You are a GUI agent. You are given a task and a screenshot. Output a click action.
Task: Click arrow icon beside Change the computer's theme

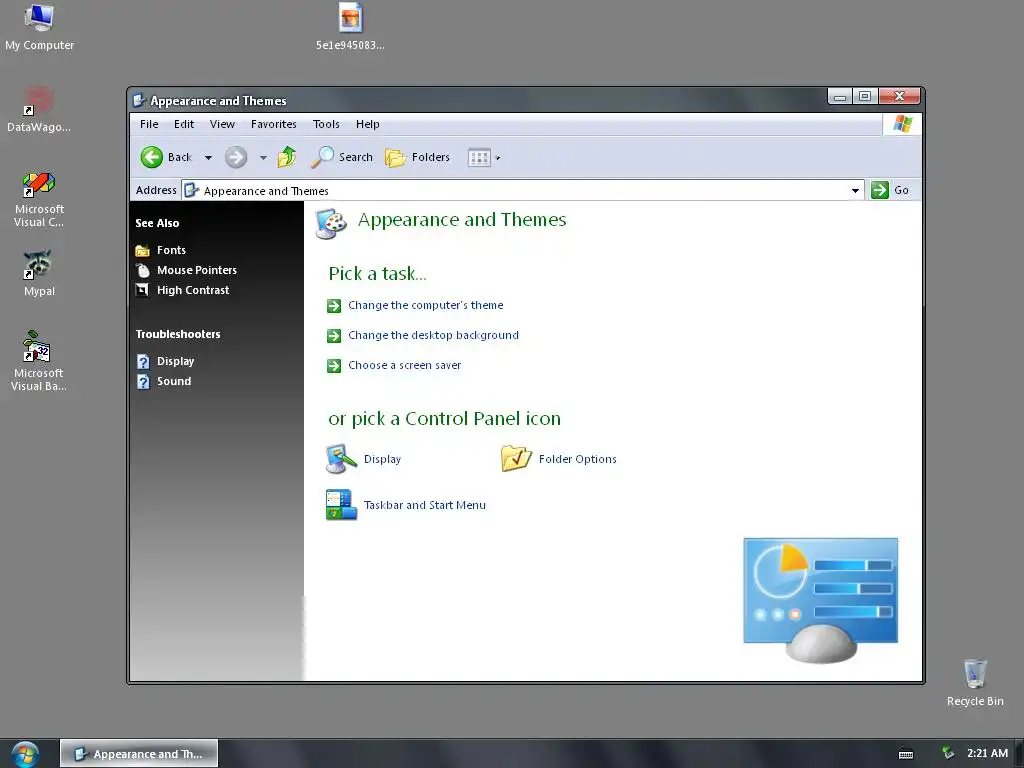[334, 306]
